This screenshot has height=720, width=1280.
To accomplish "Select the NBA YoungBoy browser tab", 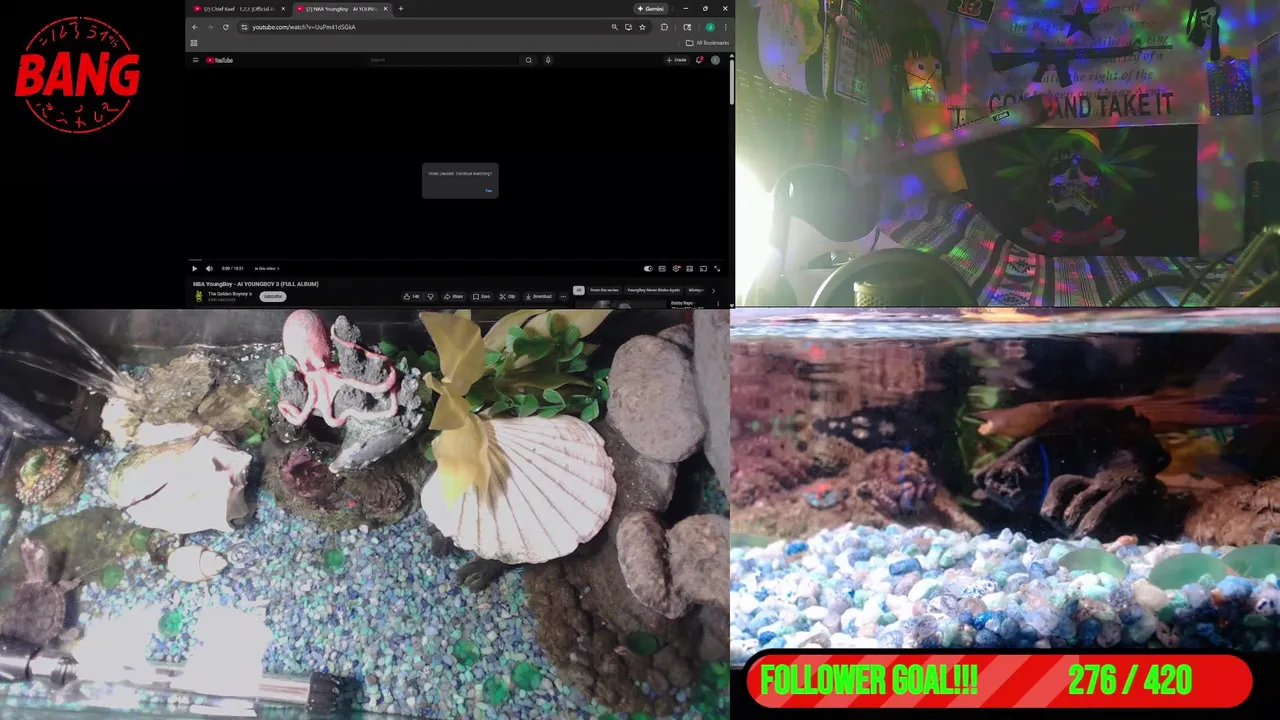I will (342, 8).
